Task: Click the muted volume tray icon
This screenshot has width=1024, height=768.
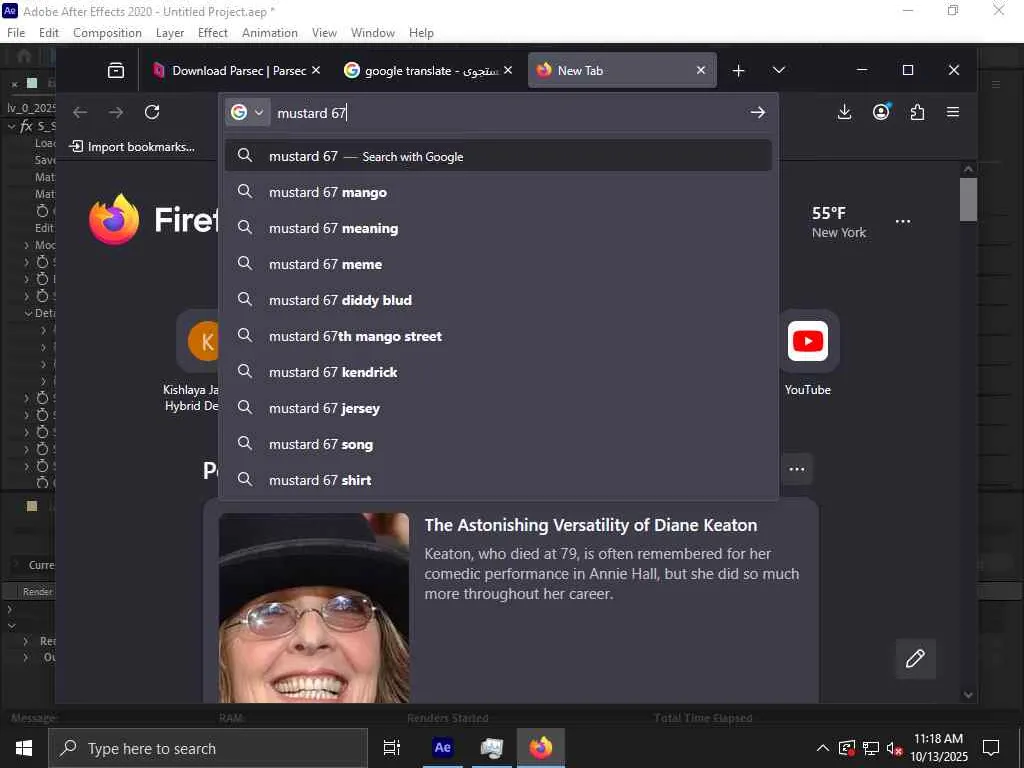Action: [x=893, y=748]
